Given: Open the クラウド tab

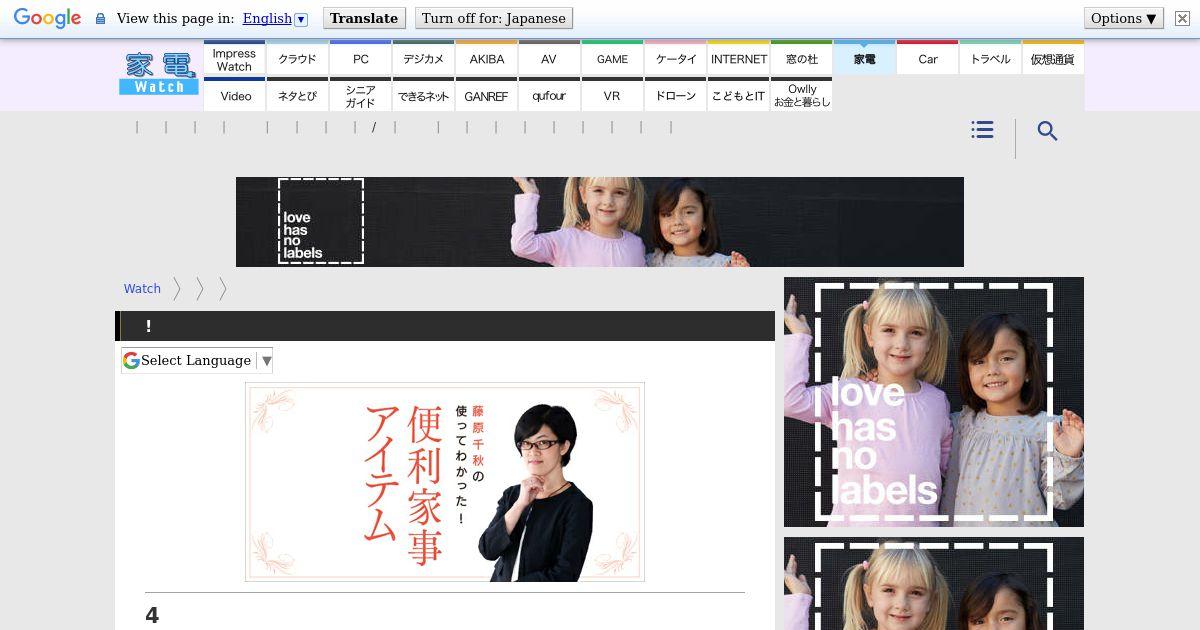Looking at the screenshot, I should click(x=297, y=59).
